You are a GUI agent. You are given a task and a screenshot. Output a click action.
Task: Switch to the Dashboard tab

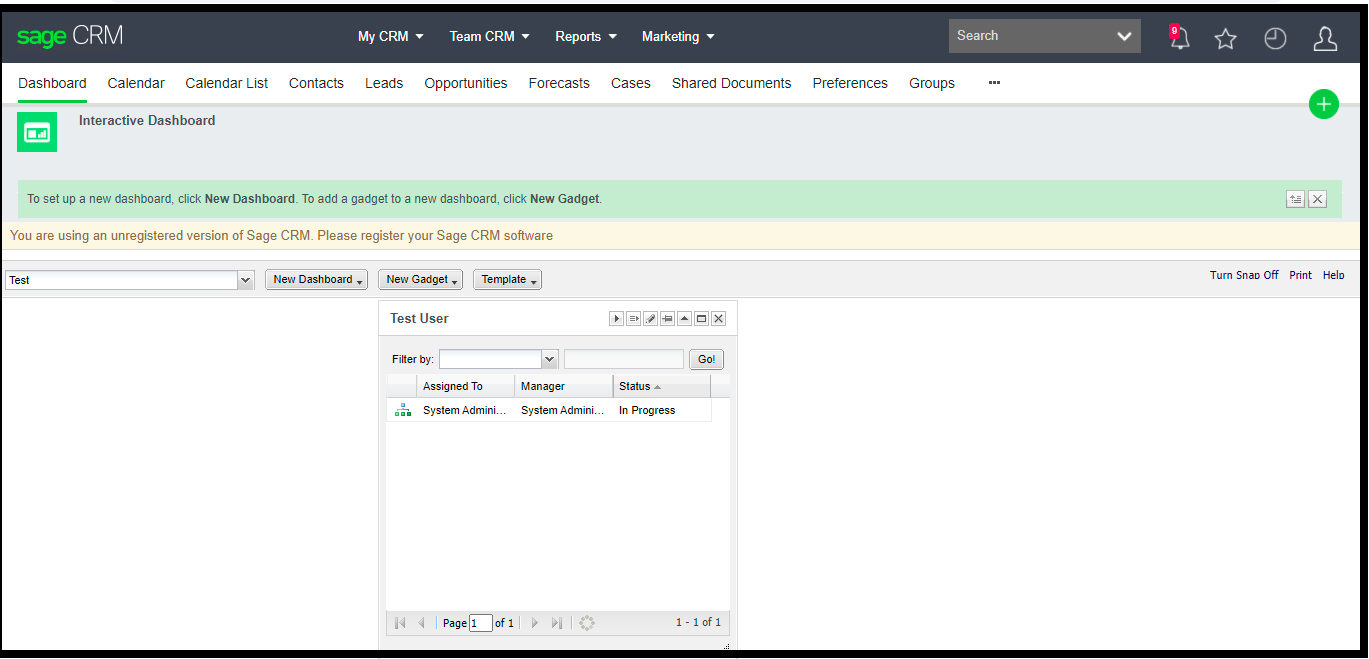pyautogui.click(x=52, y=83)
